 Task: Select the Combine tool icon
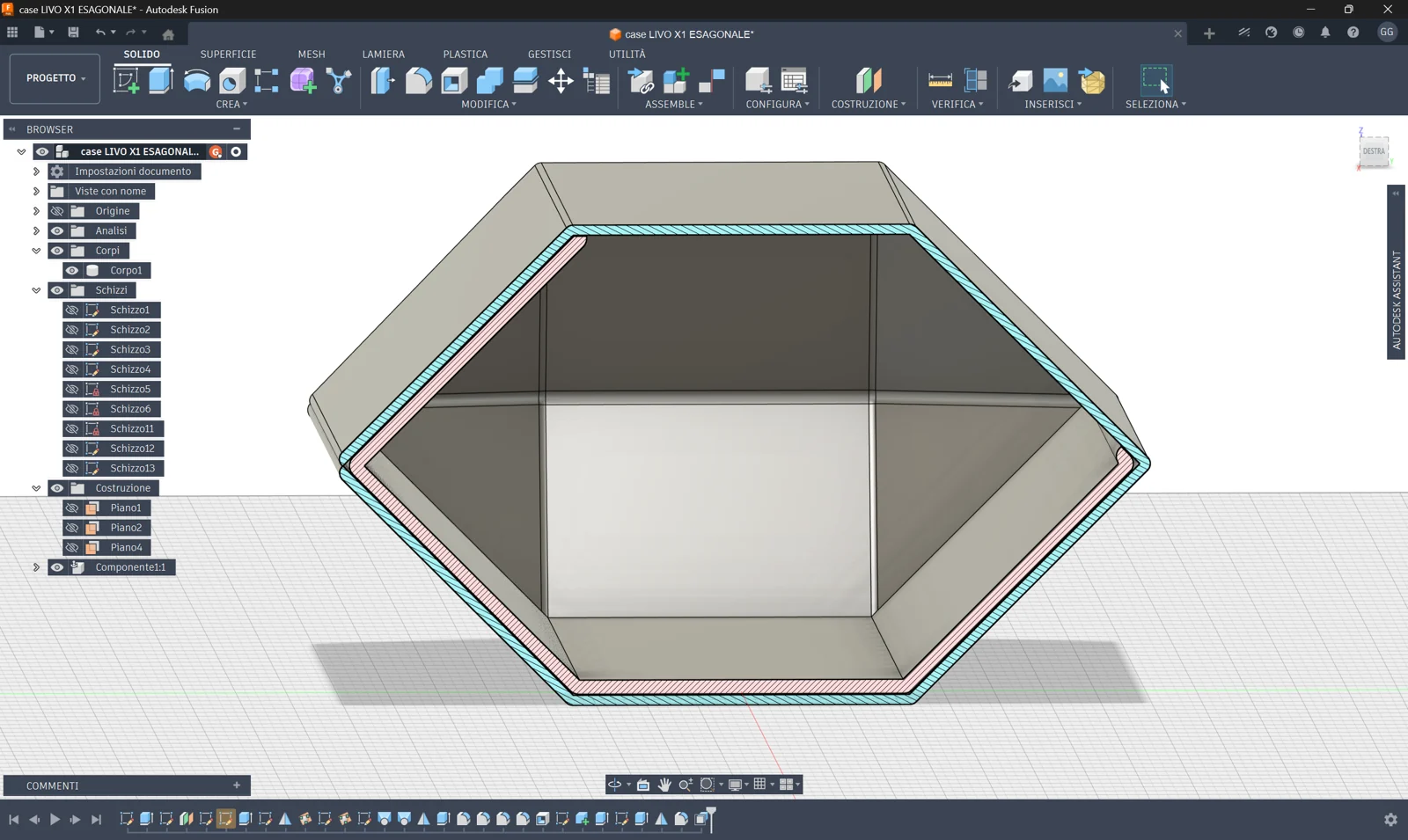pos(489,80)
